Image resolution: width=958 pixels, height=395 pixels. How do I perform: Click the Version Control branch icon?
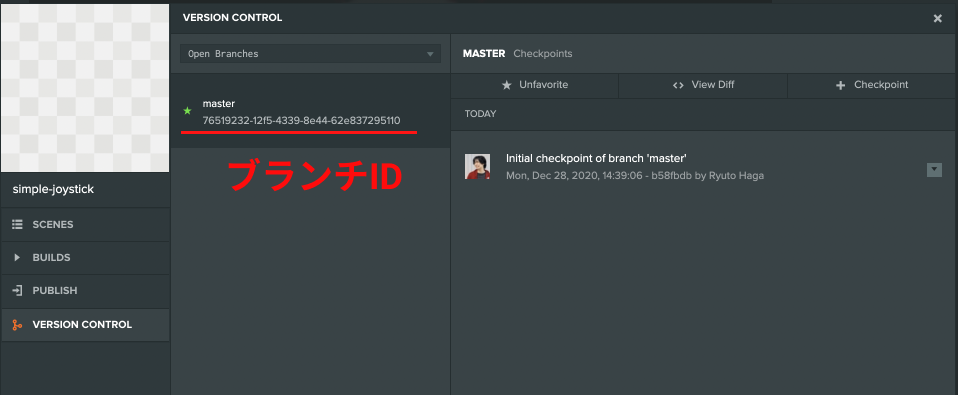(17, 325)
